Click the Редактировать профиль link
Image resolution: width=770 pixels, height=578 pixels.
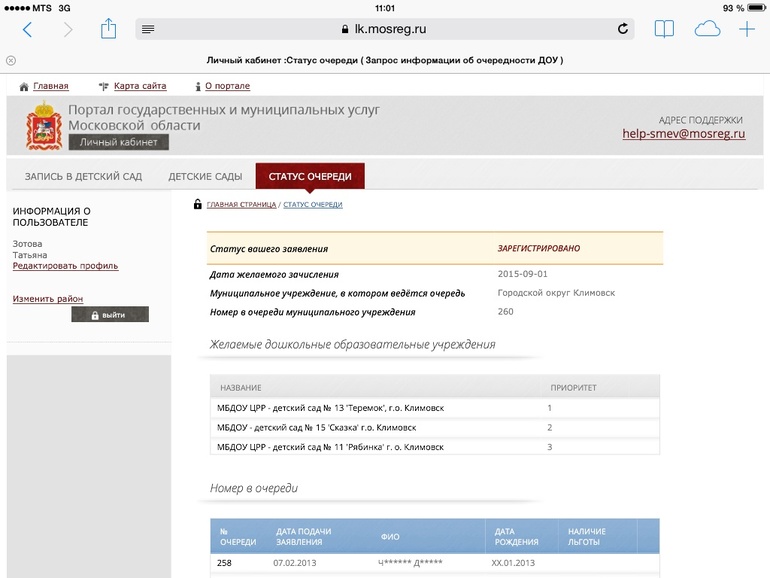coord(65,266)
